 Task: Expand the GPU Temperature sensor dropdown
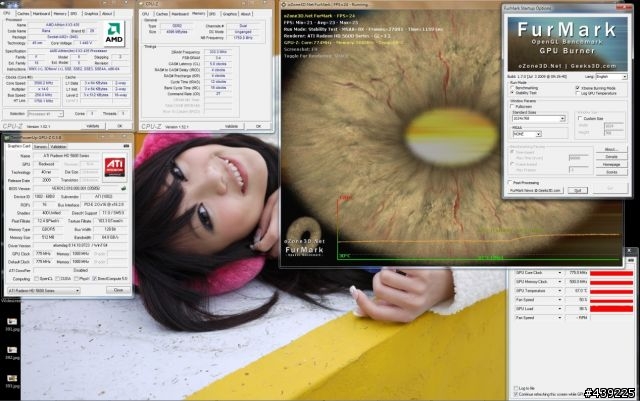tap(560, 291)
